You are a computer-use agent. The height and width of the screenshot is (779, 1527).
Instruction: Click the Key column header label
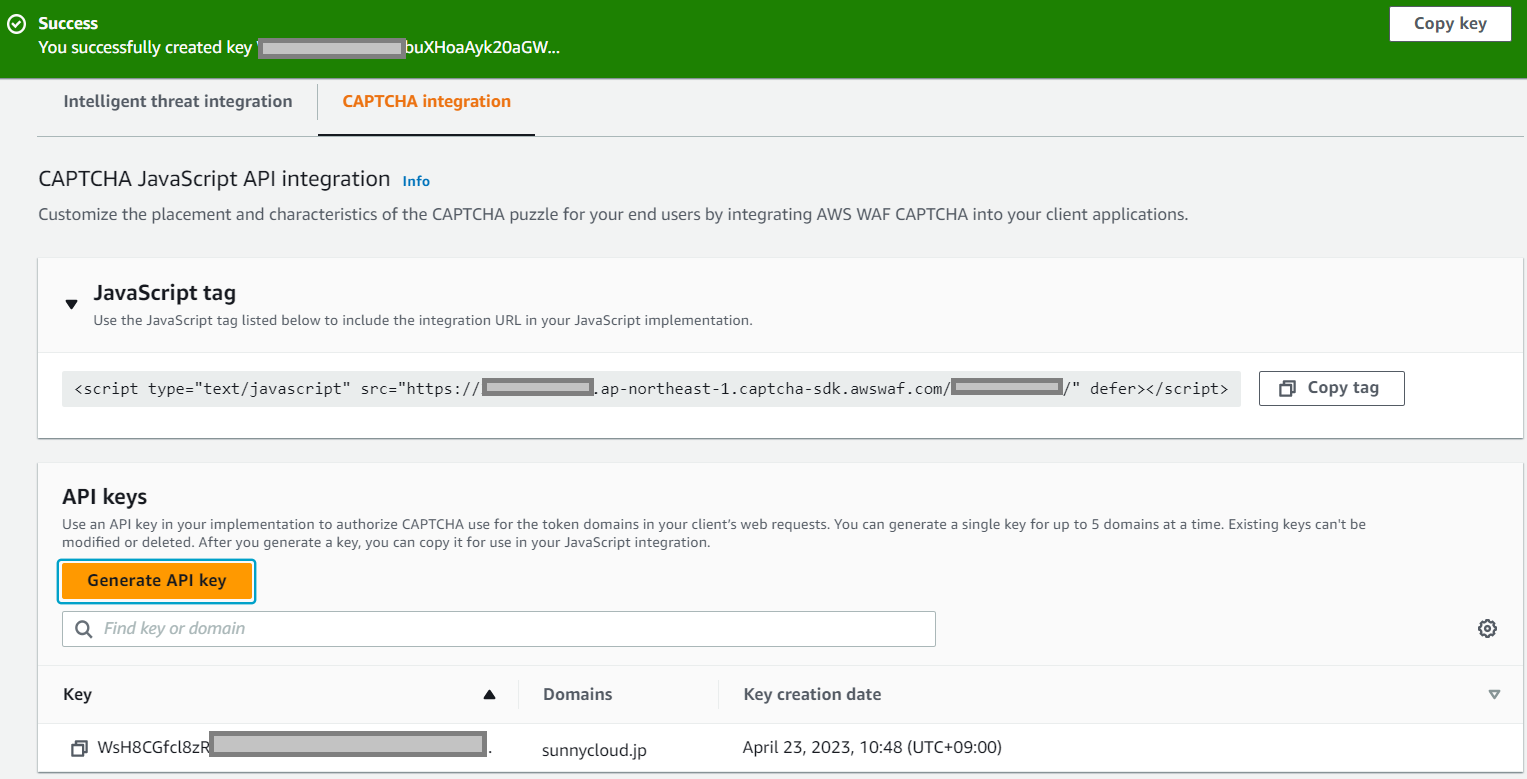click(x=77, y=694)
